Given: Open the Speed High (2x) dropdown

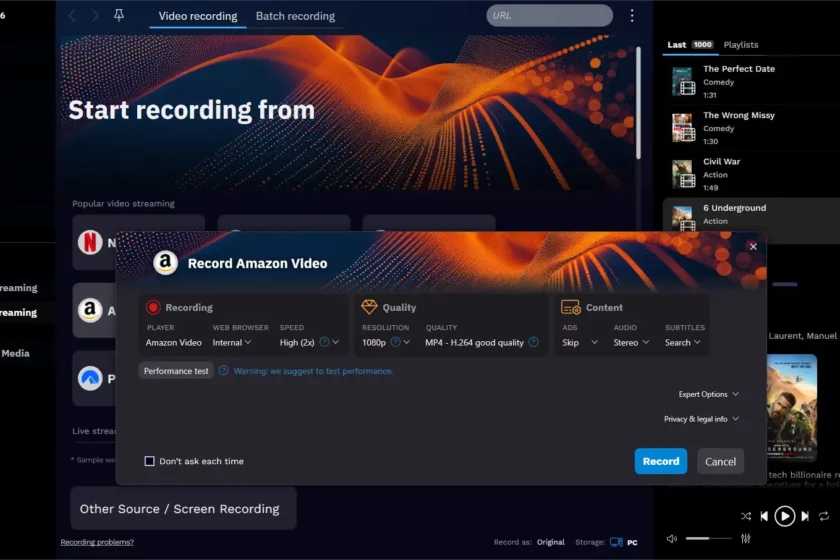Looking at the screenshot, I should click(x=309, y=342).
